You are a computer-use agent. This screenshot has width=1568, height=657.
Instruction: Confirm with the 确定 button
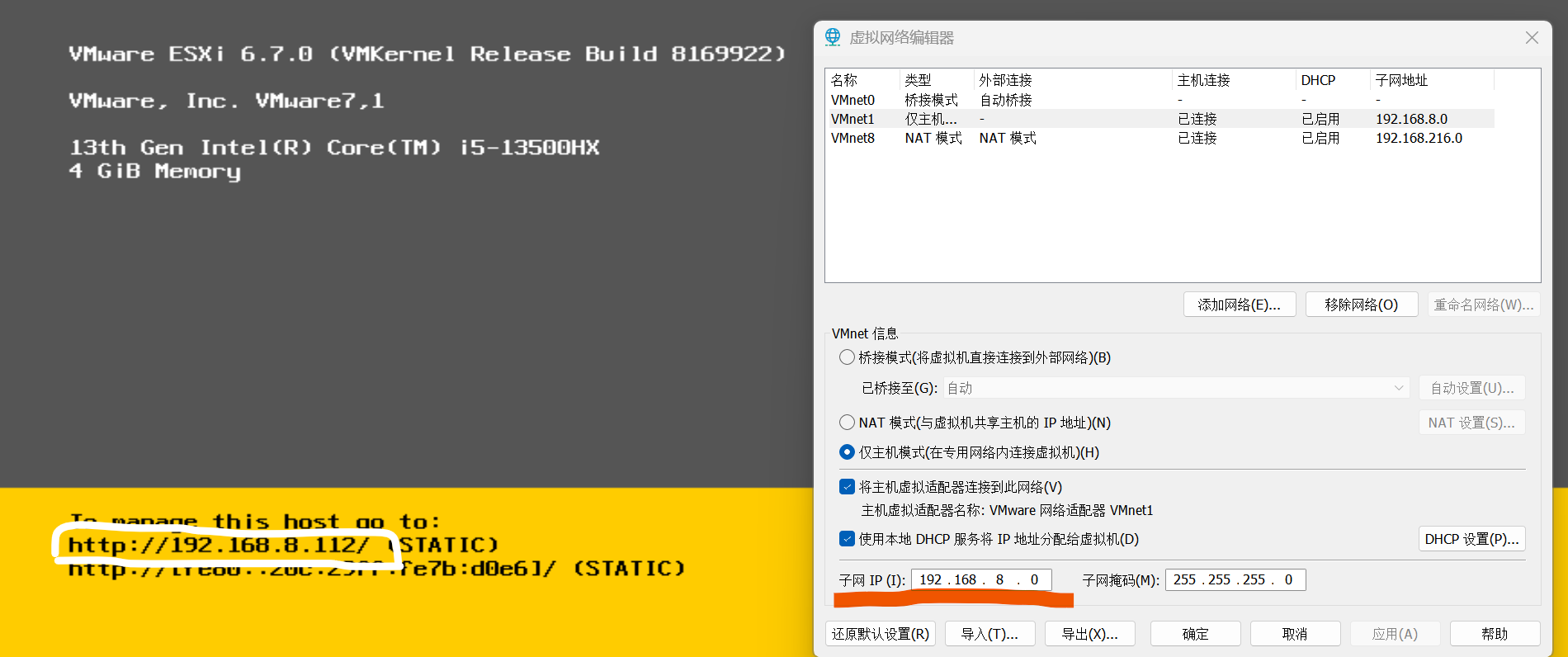pyautogui.click(x=1196, y=634)
